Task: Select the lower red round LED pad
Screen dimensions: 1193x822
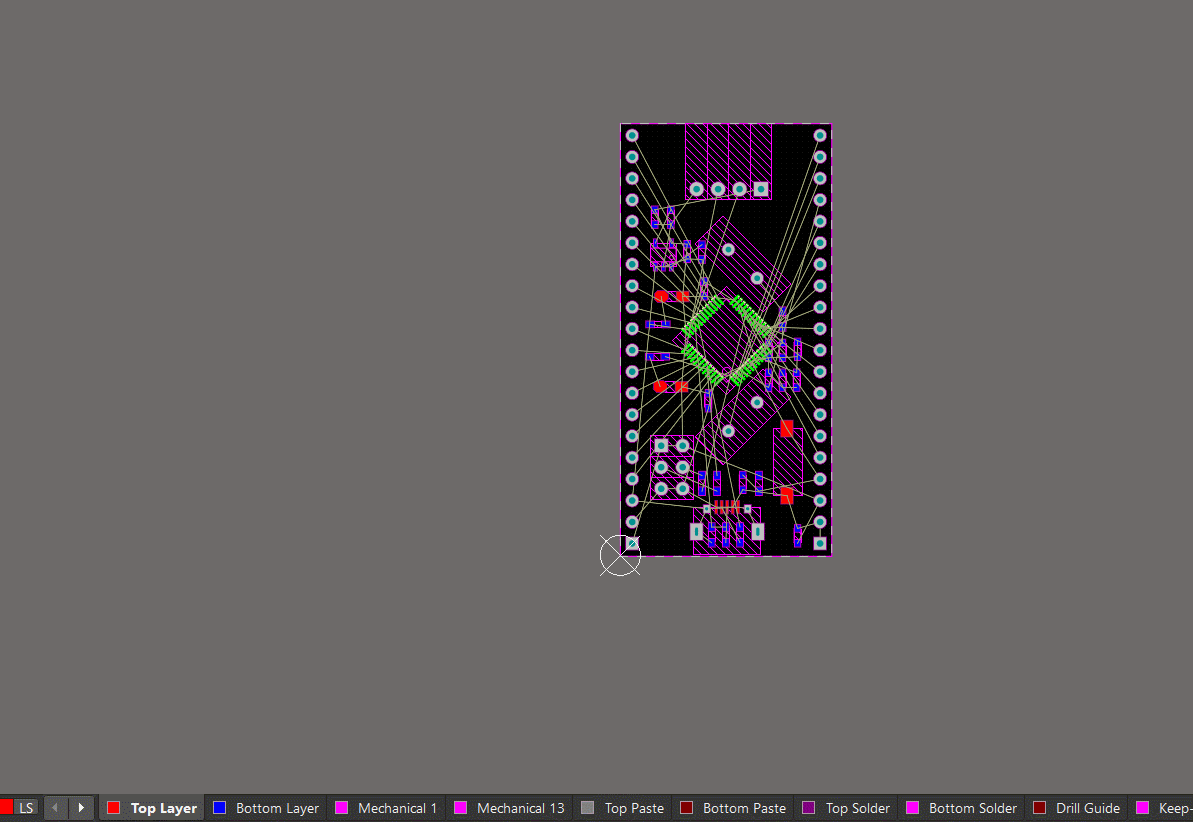Action: click(660, 387)
